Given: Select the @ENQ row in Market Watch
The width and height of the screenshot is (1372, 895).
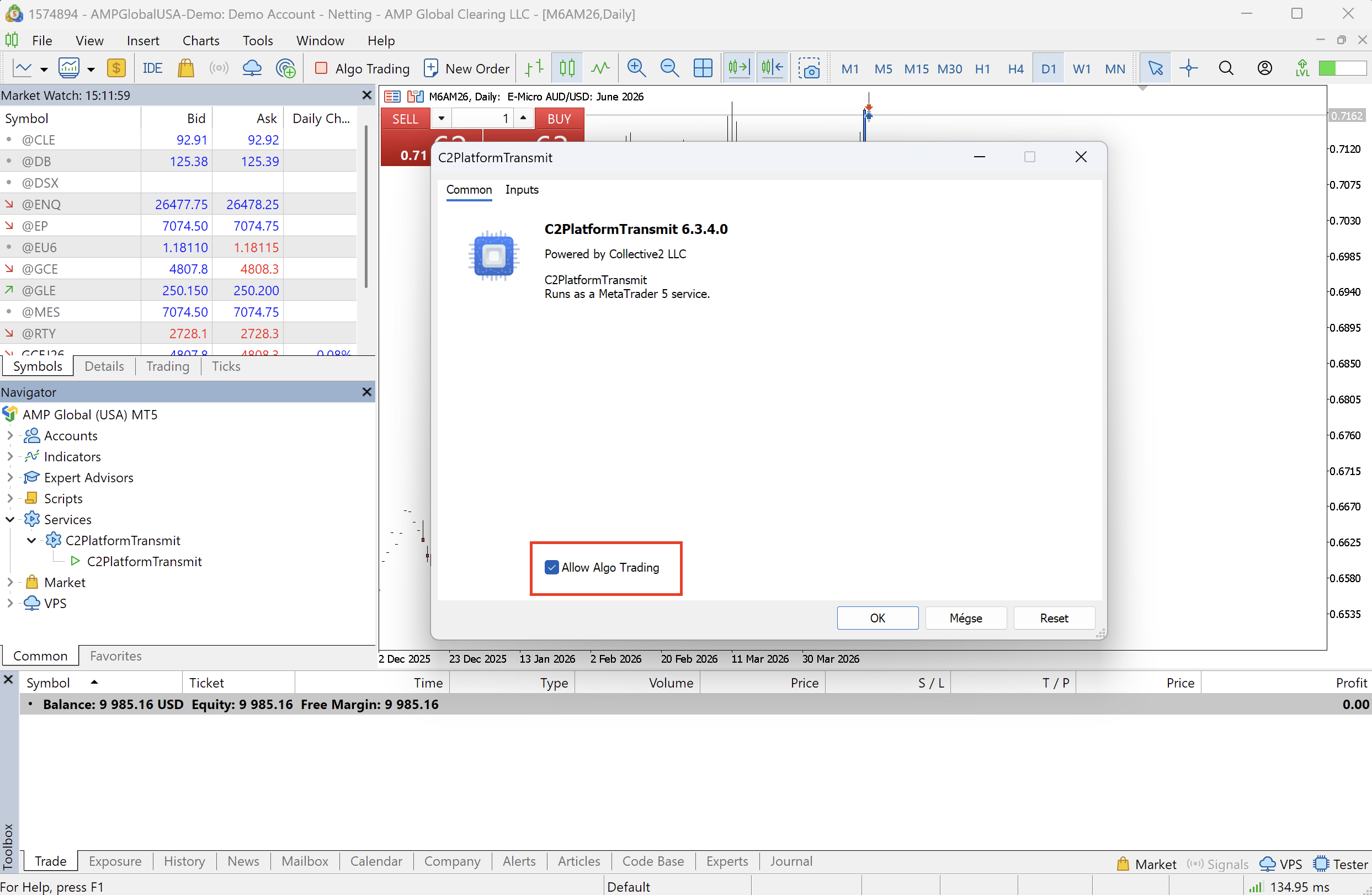Looking at the screenshot, I should coord(178,204).
